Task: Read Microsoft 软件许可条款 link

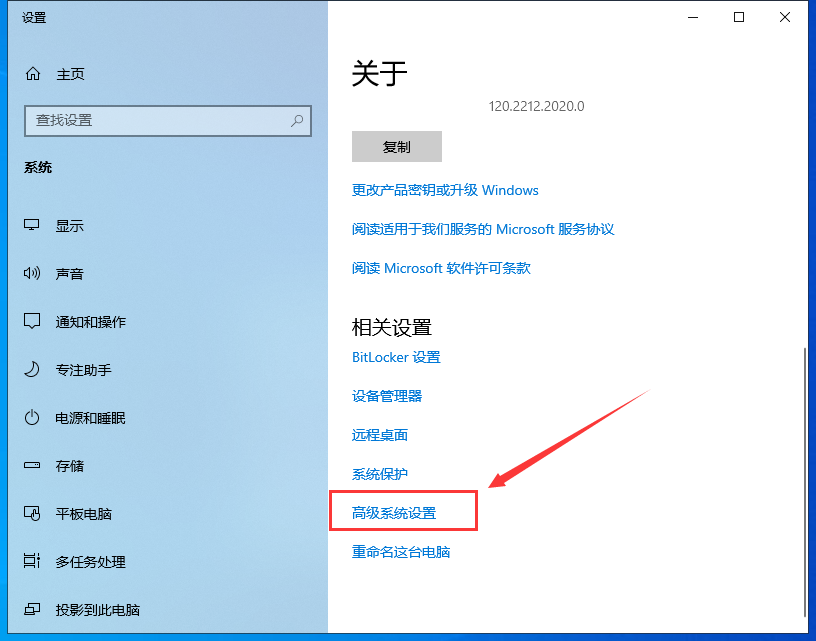Action: coord(441,268)
